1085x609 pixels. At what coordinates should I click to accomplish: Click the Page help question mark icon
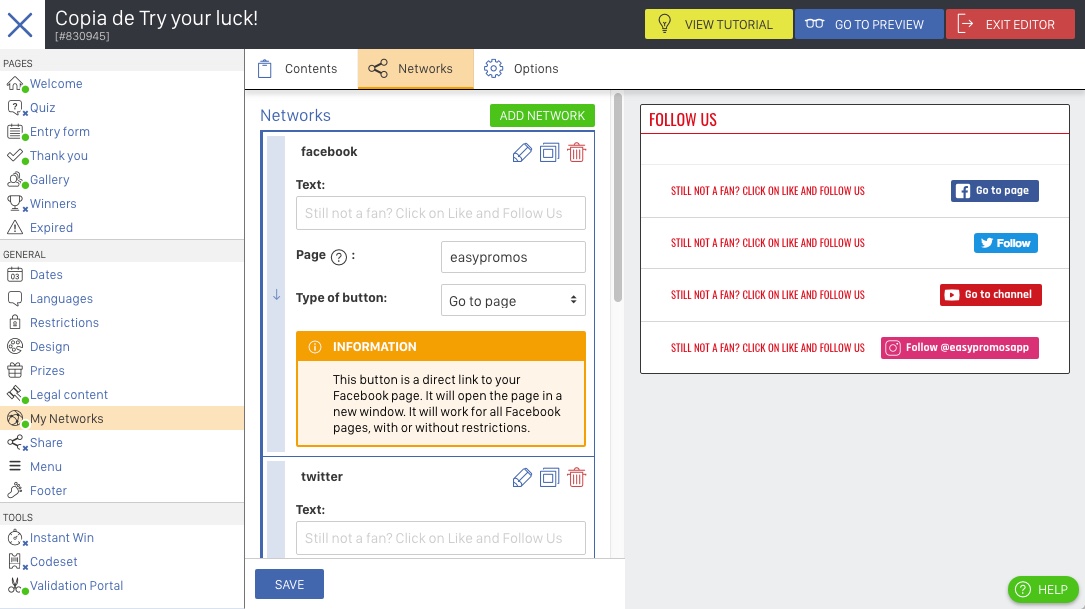click(338, 257)
